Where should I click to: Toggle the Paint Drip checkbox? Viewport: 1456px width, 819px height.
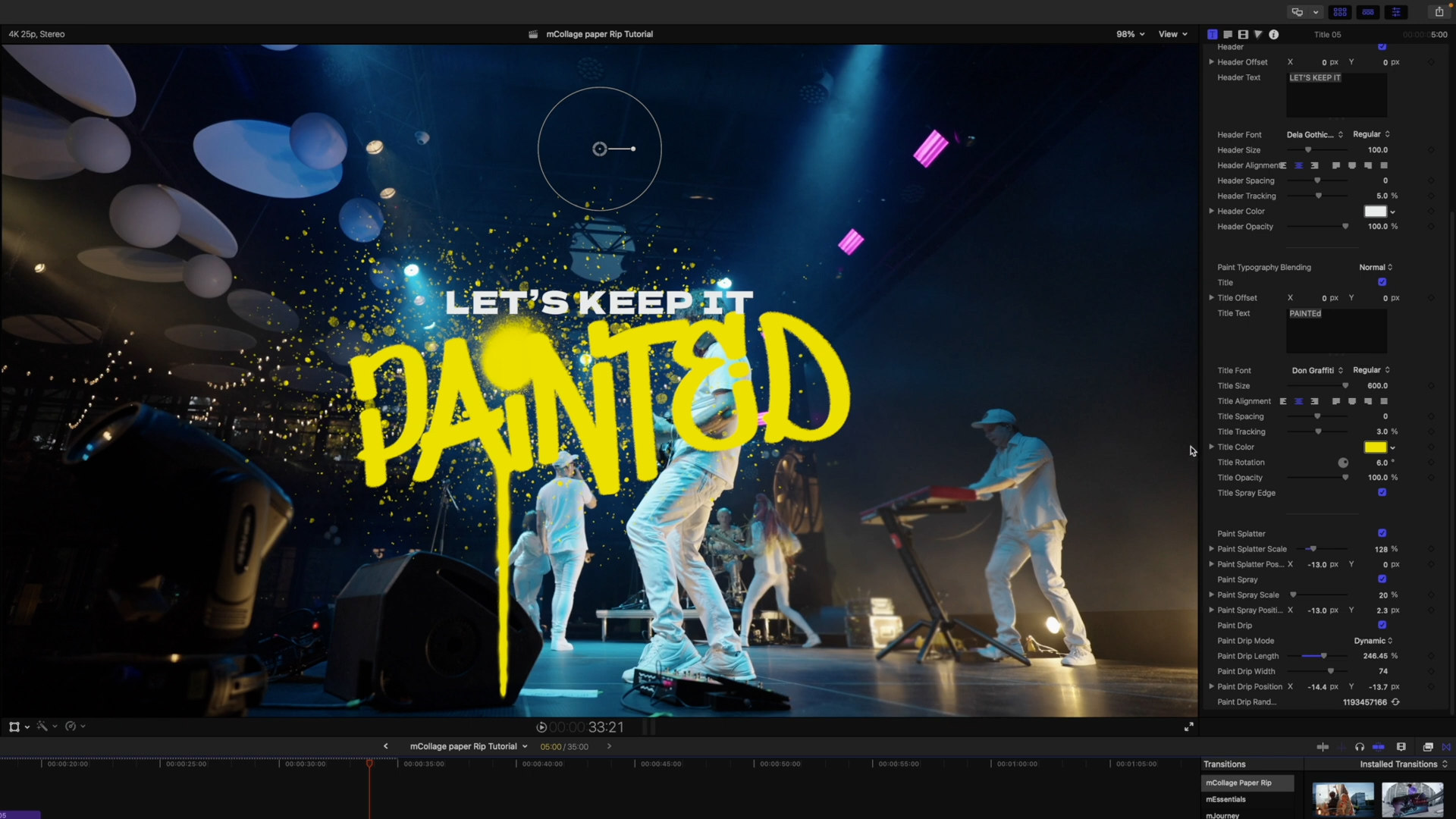coord(1382,625)
